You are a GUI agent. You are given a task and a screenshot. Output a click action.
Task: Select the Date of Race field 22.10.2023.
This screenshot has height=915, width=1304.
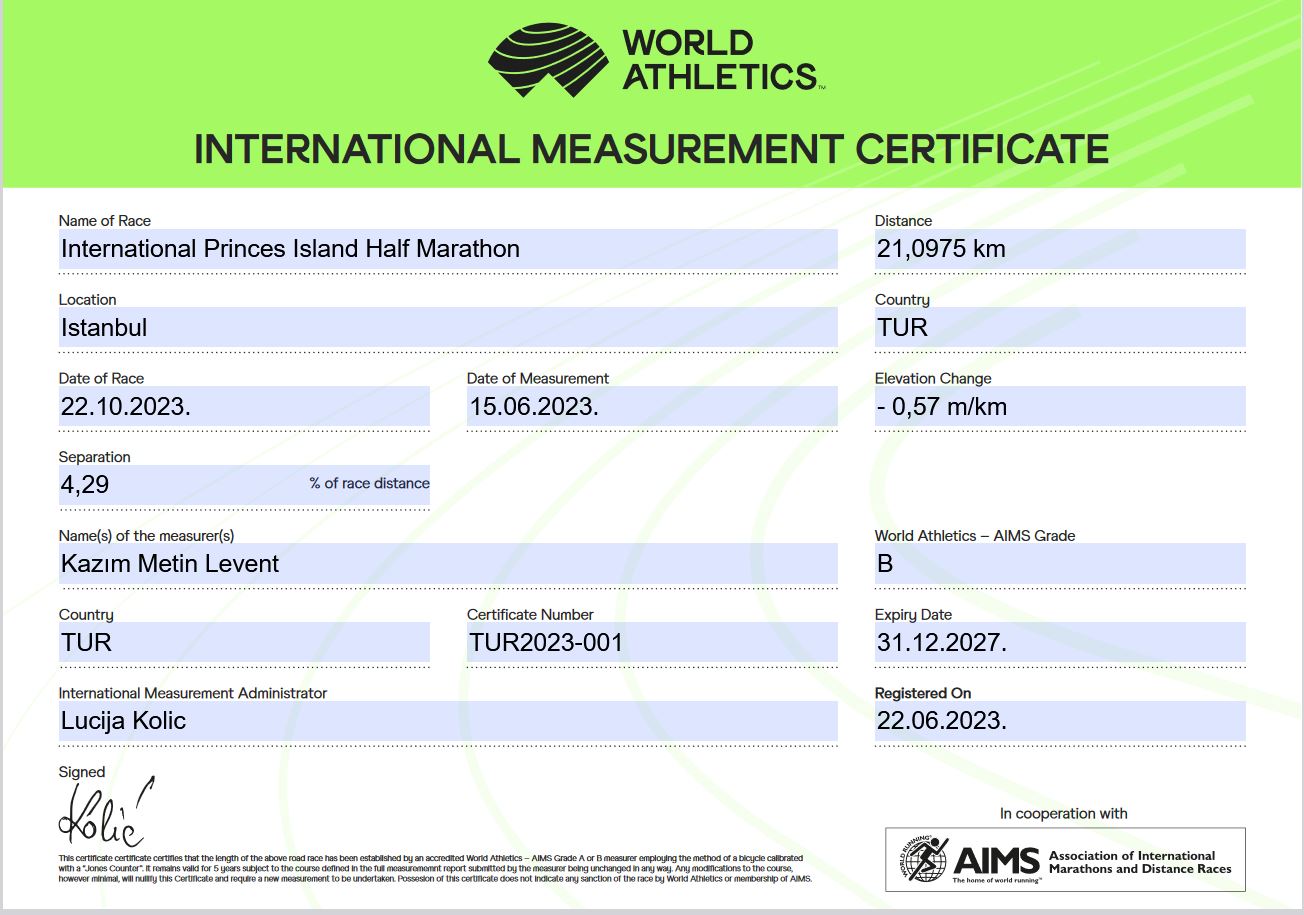pos(244,406)
